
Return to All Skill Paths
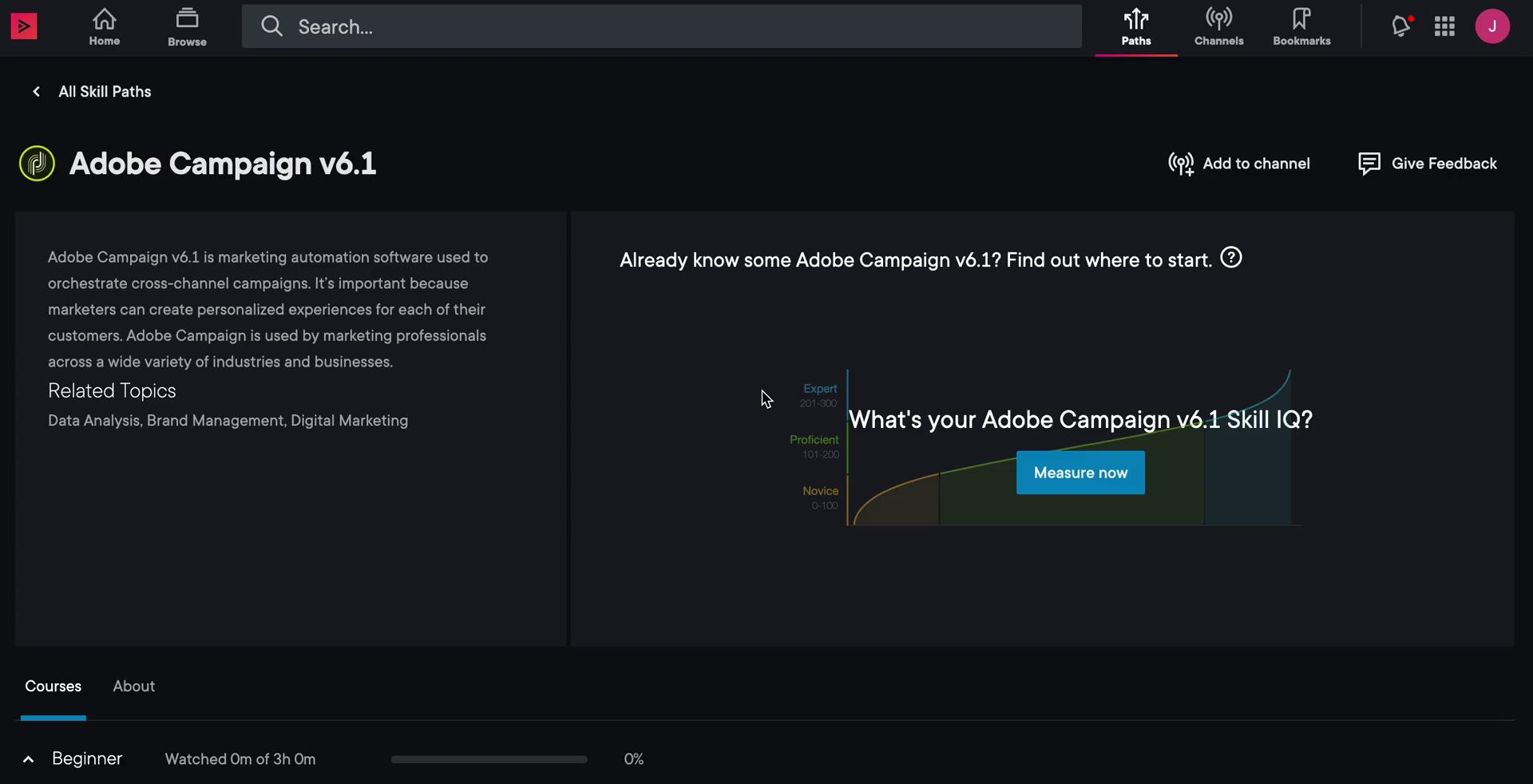click(105, 92)
